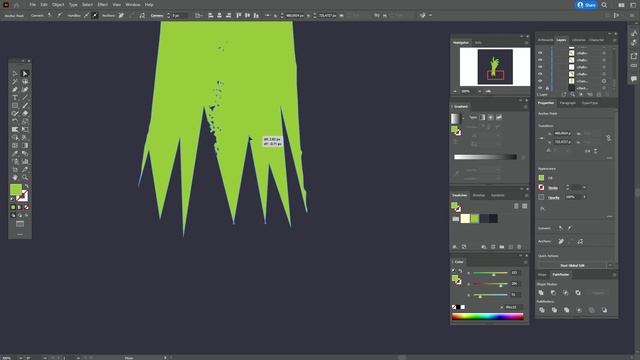This screenshot has width=640, height=360.
Task: Click the Minus Front shape mode icon
Action: pos(553,293)
